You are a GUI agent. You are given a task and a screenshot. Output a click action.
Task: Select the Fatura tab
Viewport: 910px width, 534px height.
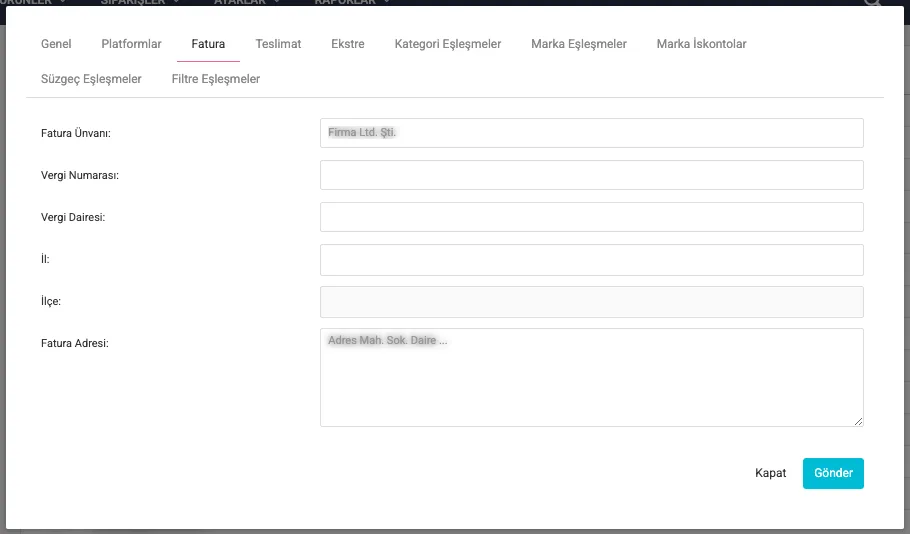pos(208,44)
